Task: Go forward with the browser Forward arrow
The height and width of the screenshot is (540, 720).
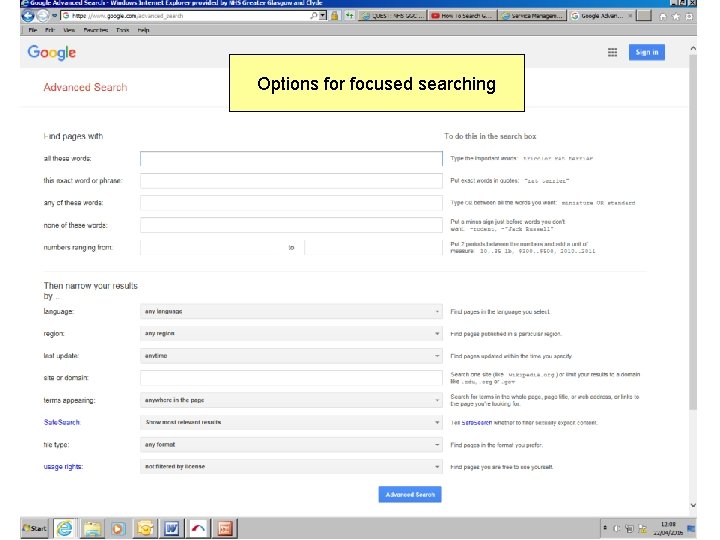Action: 42,16
